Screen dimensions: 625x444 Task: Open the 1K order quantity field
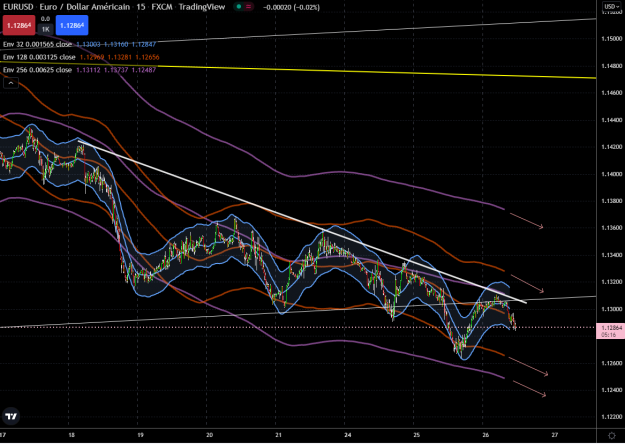(45, 29)
